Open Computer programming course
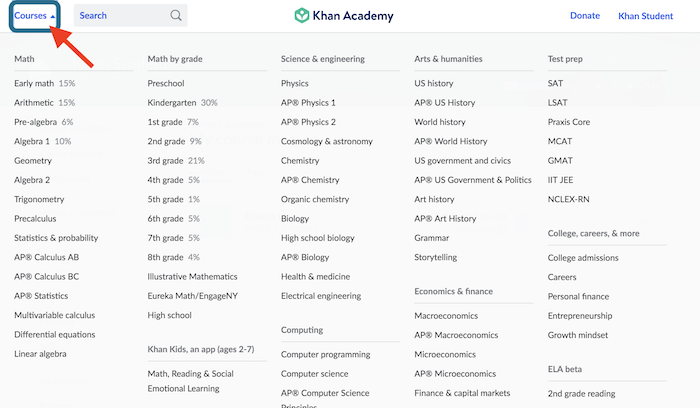This screenshot has height=408, width=700. click(x=326, y=354)
